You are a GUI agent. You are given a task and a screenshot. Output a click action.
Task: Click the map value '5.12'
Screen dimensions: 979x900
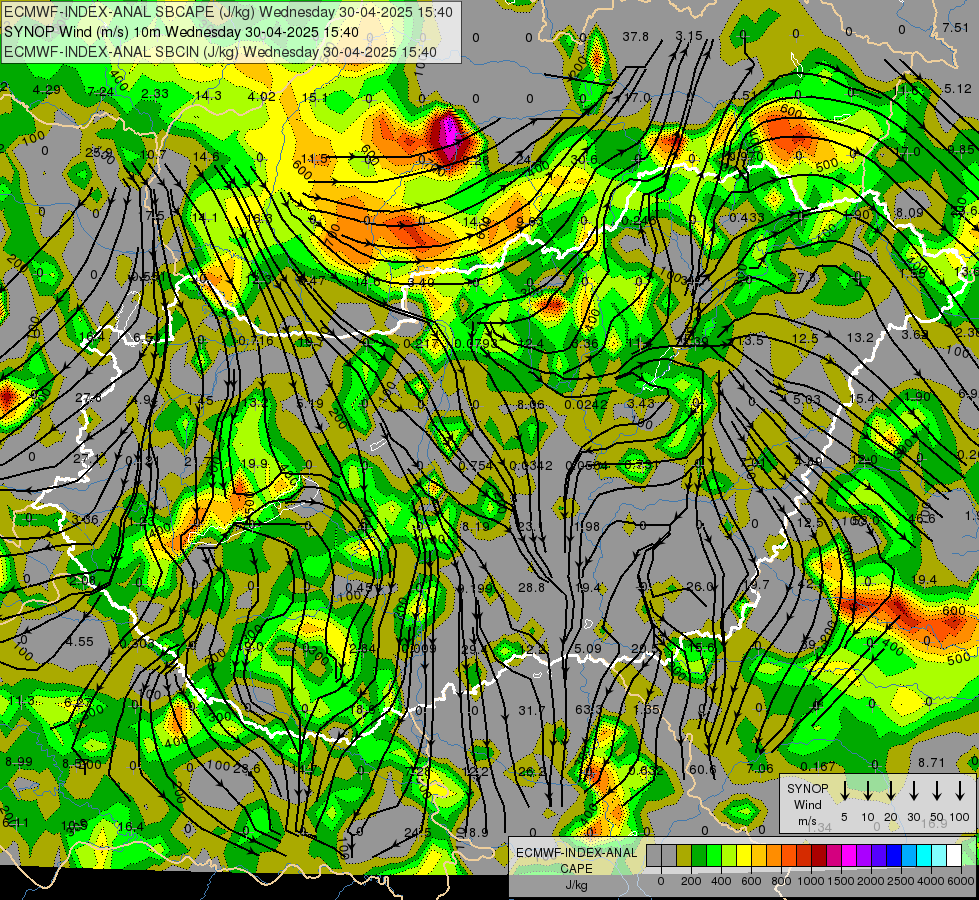point(958,89)
